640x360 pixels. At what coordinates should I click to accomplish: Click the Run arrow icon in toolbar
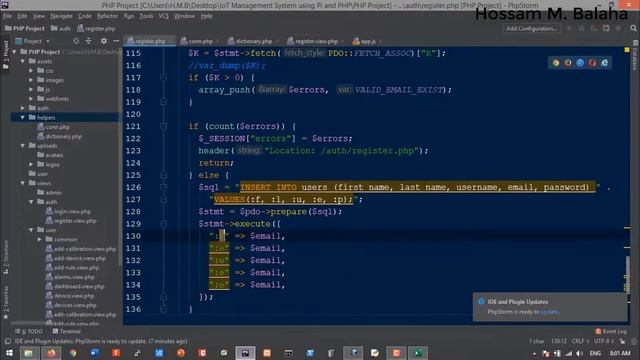[569, 28]
